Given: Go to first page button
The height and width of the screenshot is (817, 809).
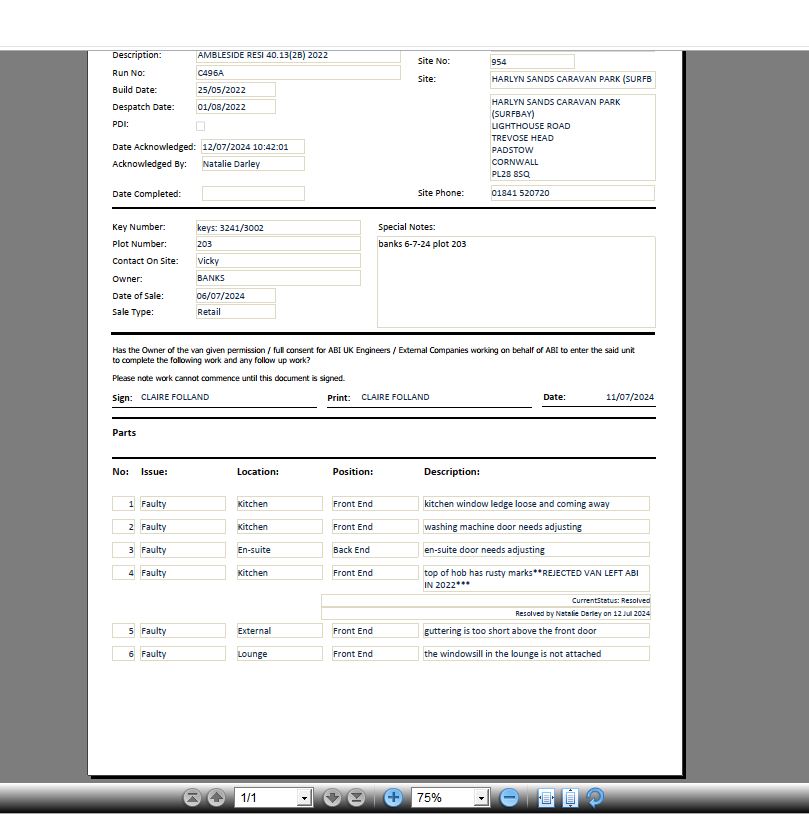Looking at the screenshot, I should (192, 798).
